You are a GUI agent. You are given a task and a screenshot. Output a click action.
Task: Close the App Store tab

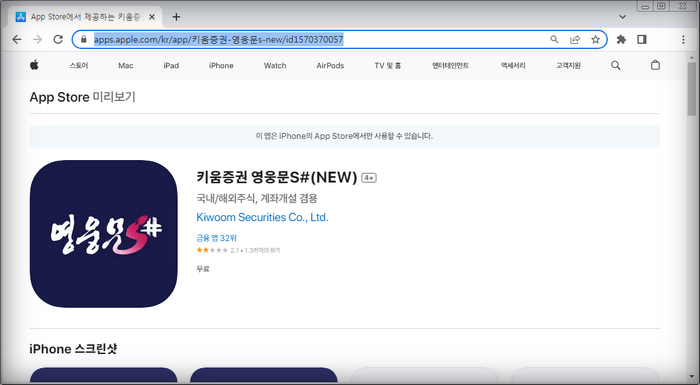pyautogui.click(x=152, y=17)
